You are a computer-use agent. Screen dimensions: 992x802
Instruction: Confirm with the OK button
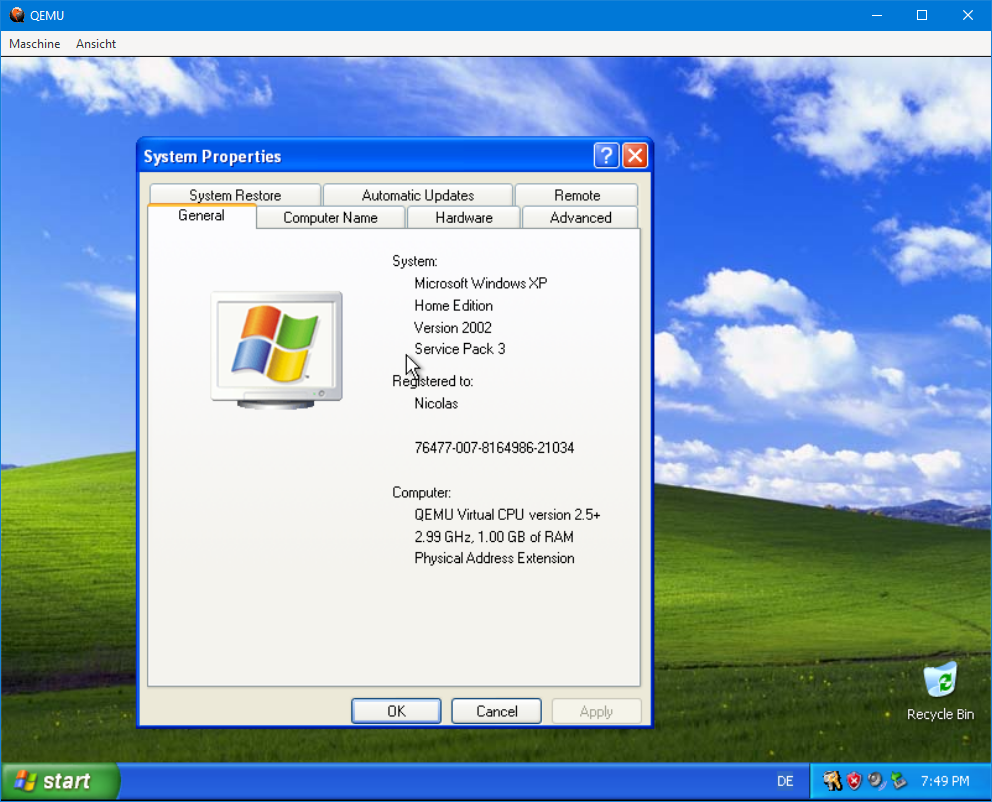[396, 711]
